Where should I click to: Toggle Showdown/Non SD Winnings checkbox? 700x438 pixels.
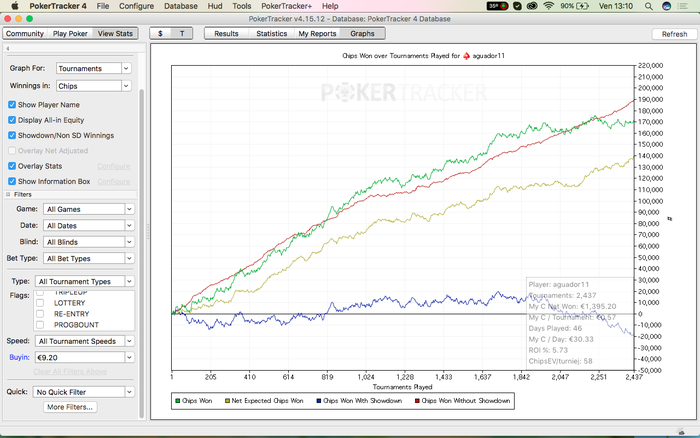point(12,135)
